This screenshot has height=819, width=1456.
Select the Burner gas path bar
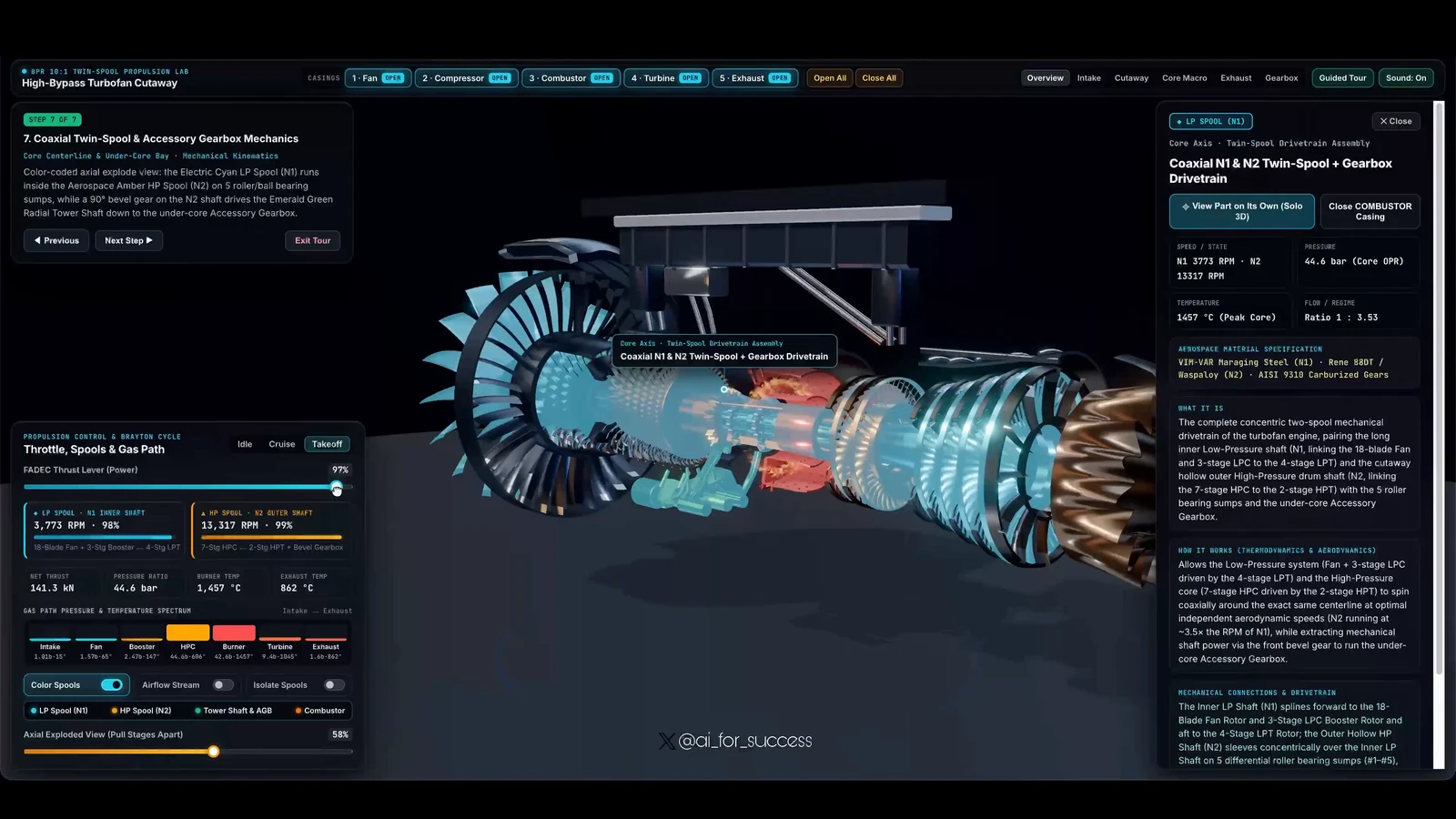(234, 642)
